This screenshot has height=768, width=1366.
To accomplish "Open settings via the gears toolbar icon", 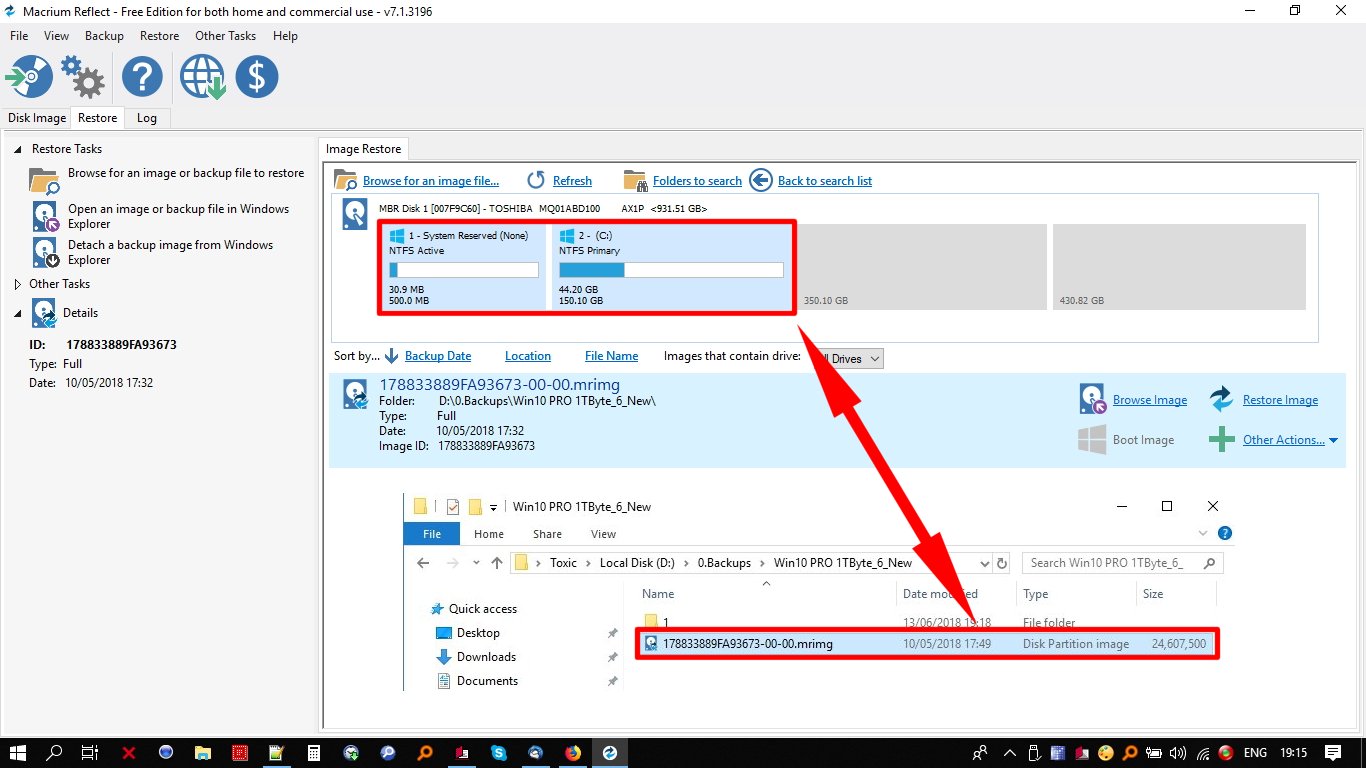I will click(x=83, y=77).
